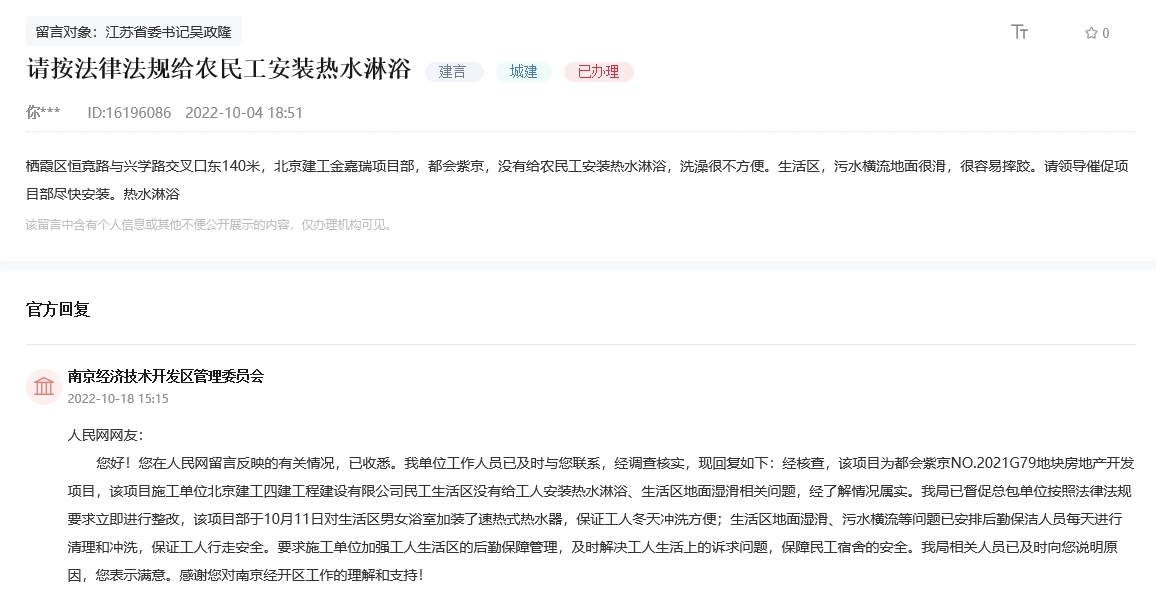Click the message ID 16196086
1156x608 pixels.
129,113
